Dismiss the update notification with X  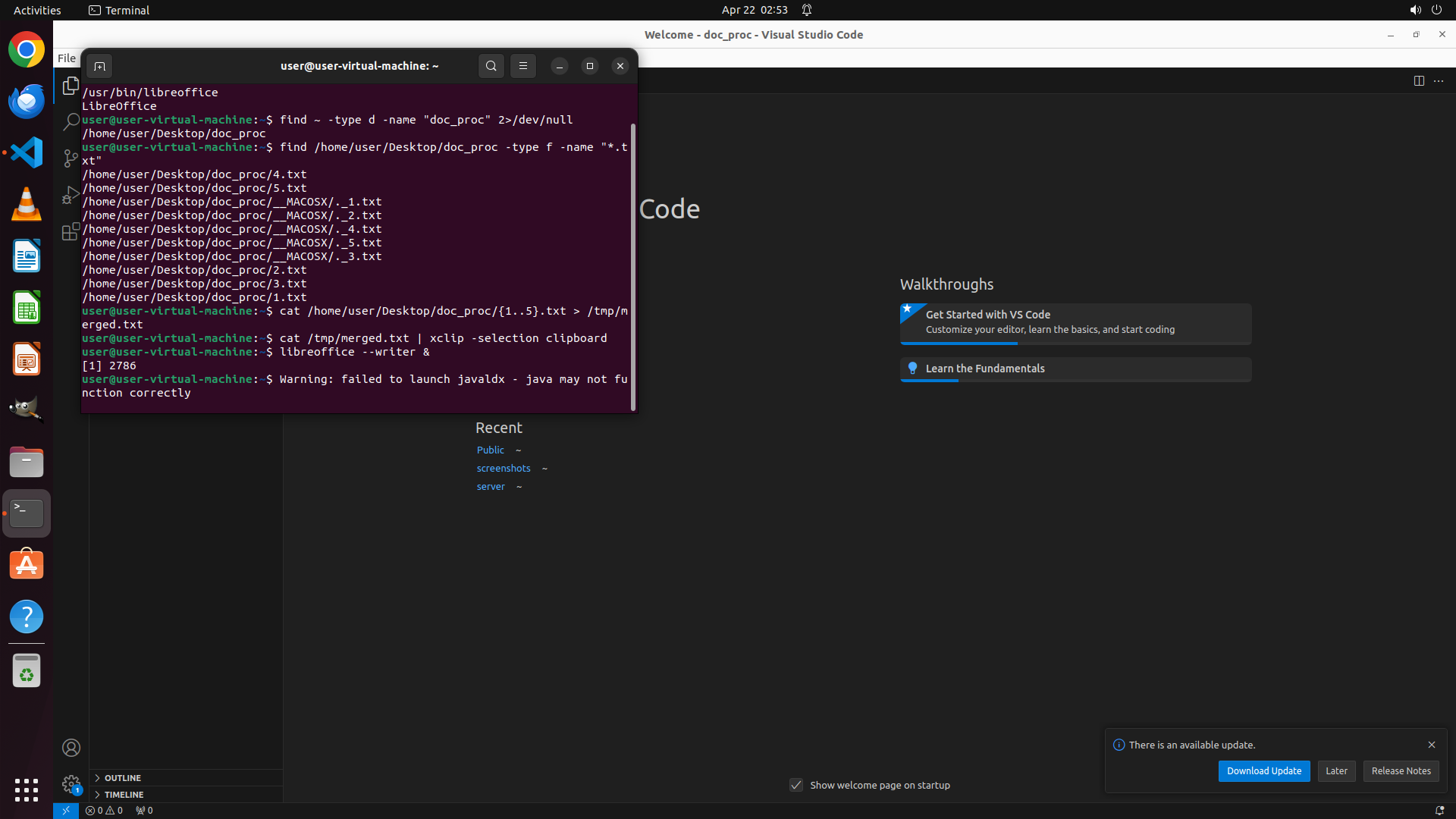click(1432, 745)
